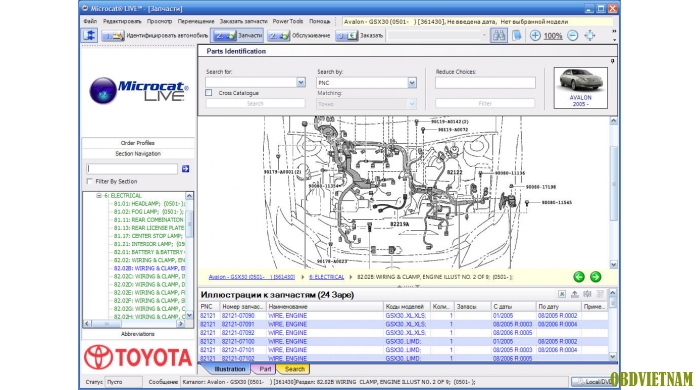The image size is (700, 390).
Task: Click the Search button in Parts Identification
Action: click(255, 104)
